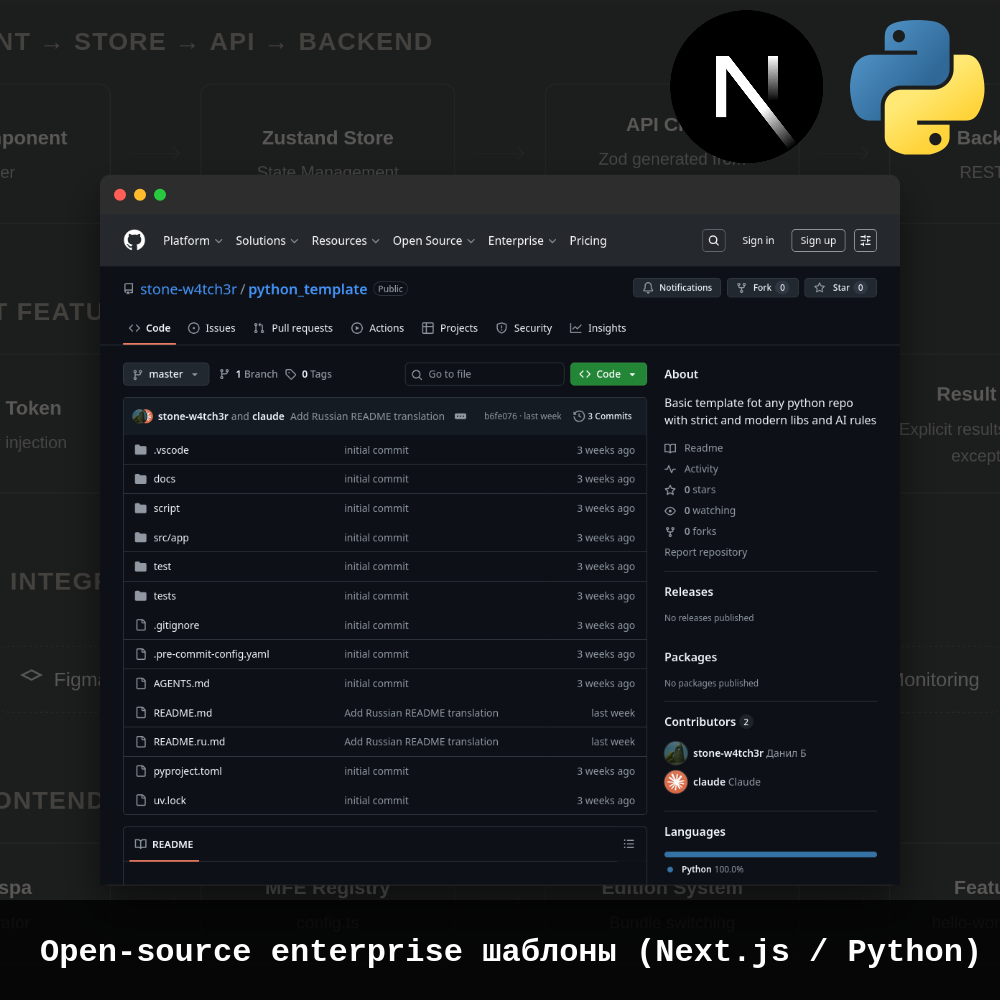1000x1000 pixels.
Task: Open the GitHub logo home link
Action: pos(134,240)
